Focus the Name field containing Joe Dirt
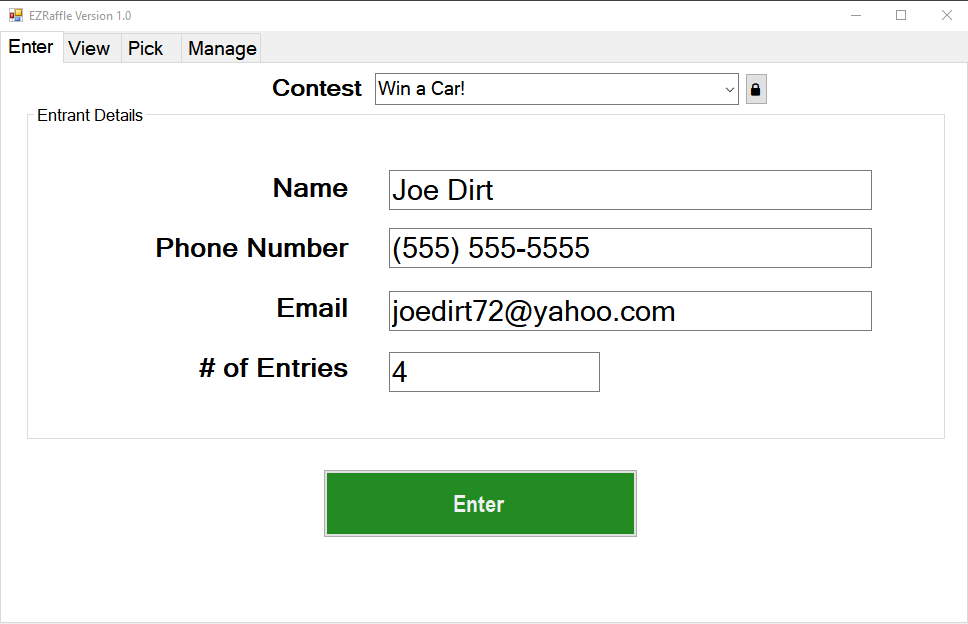The height and width of the screenshot is (624, 968). (630, 190)
